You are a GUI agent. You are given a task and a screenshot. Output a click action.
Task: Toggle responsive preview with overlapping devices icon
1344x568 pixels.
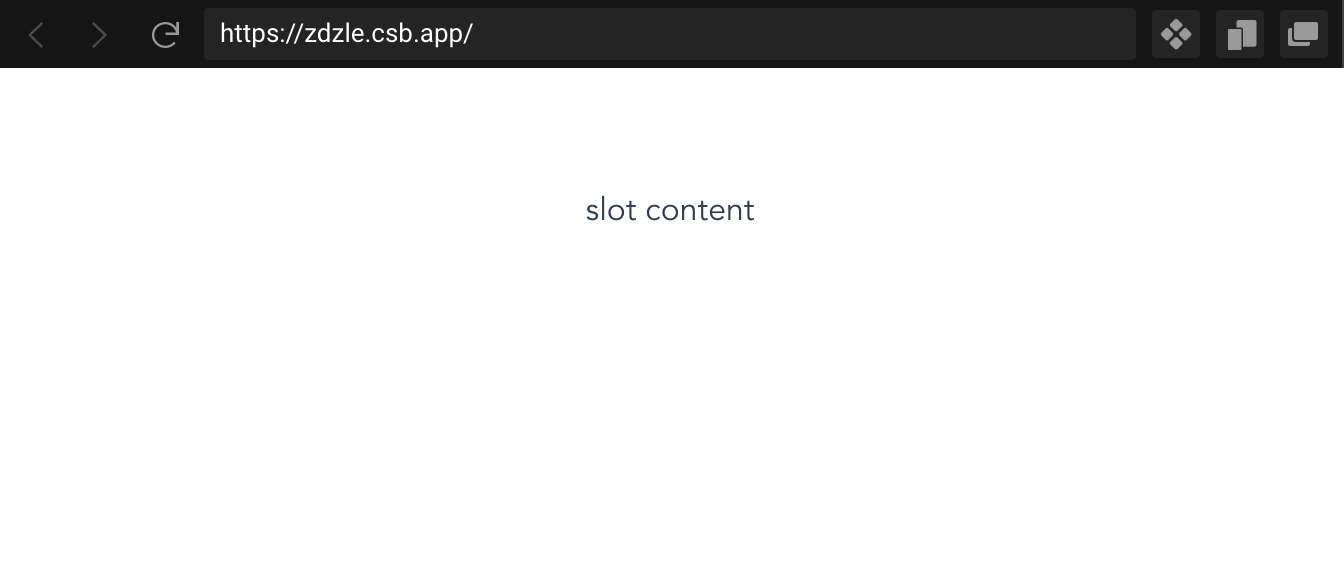coord(1240,35)
